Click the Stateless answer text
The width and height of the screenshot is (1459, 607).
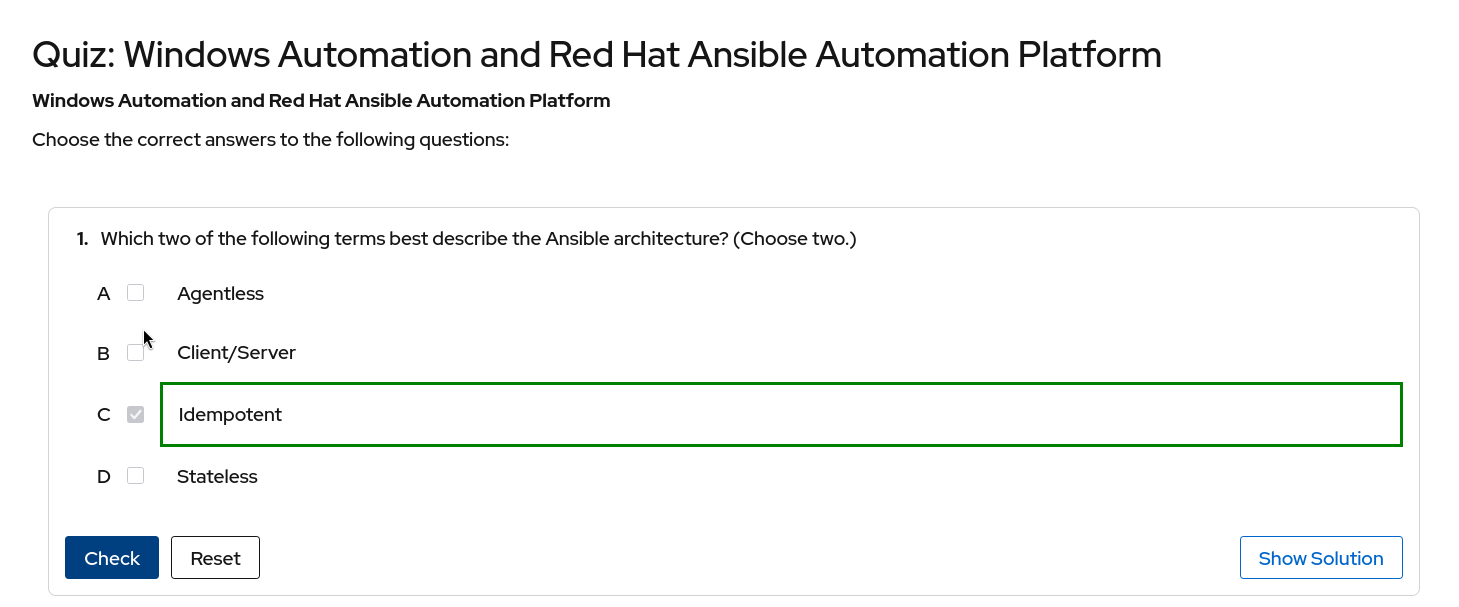(x=217, y=477)
